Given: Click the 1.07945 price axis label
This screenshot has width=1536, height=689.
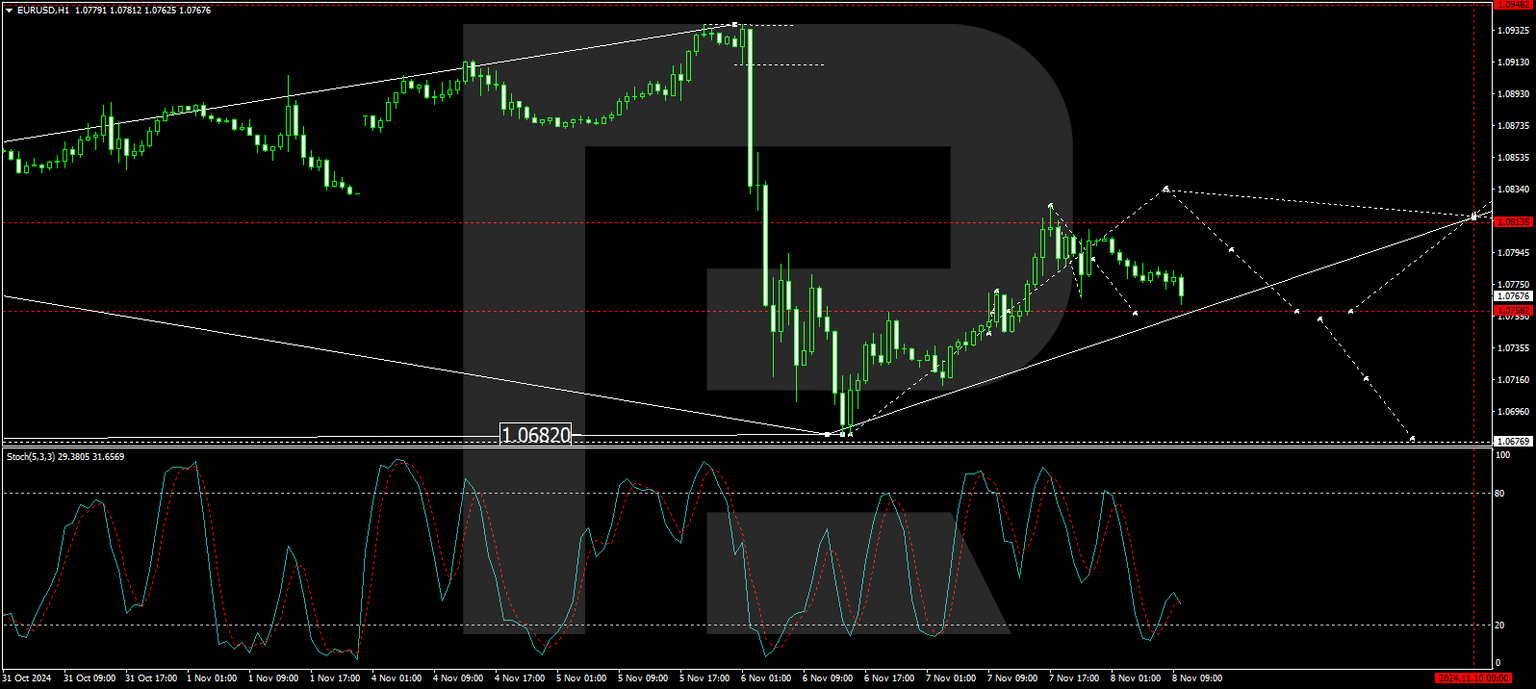Looking at the screenshot, I should click(1514, 253).
